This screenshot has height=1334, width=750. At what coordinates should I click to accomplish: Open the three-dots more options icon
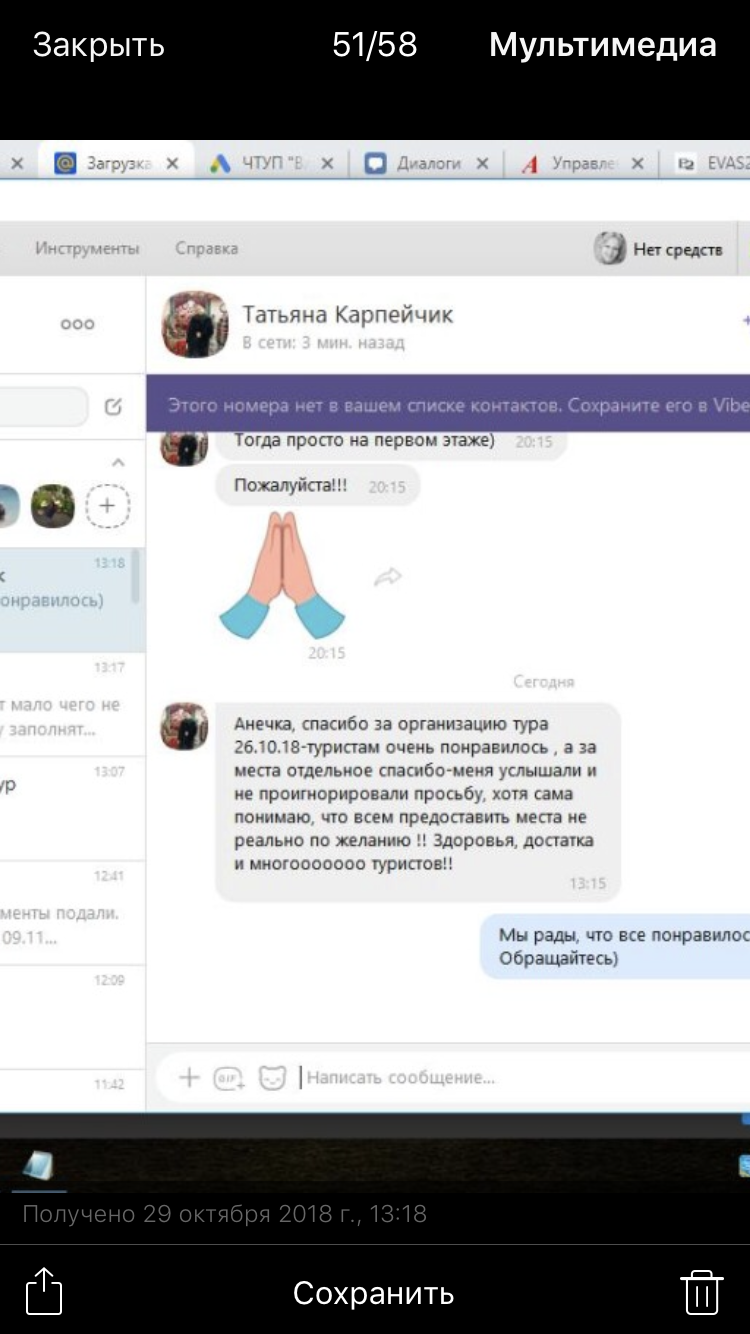tap(77, 324)
